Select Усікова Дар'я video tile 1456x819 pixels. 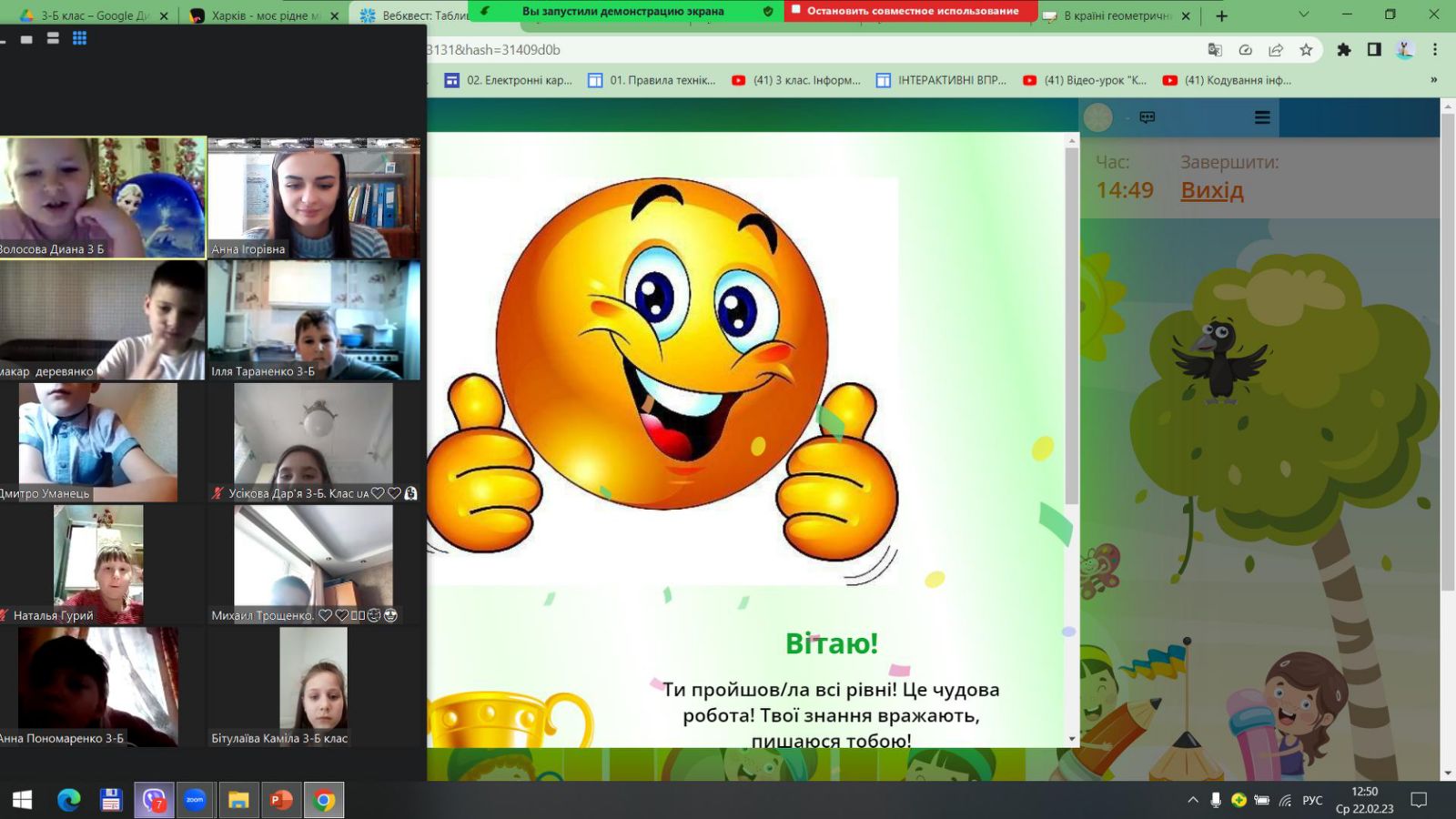(314, 442)
